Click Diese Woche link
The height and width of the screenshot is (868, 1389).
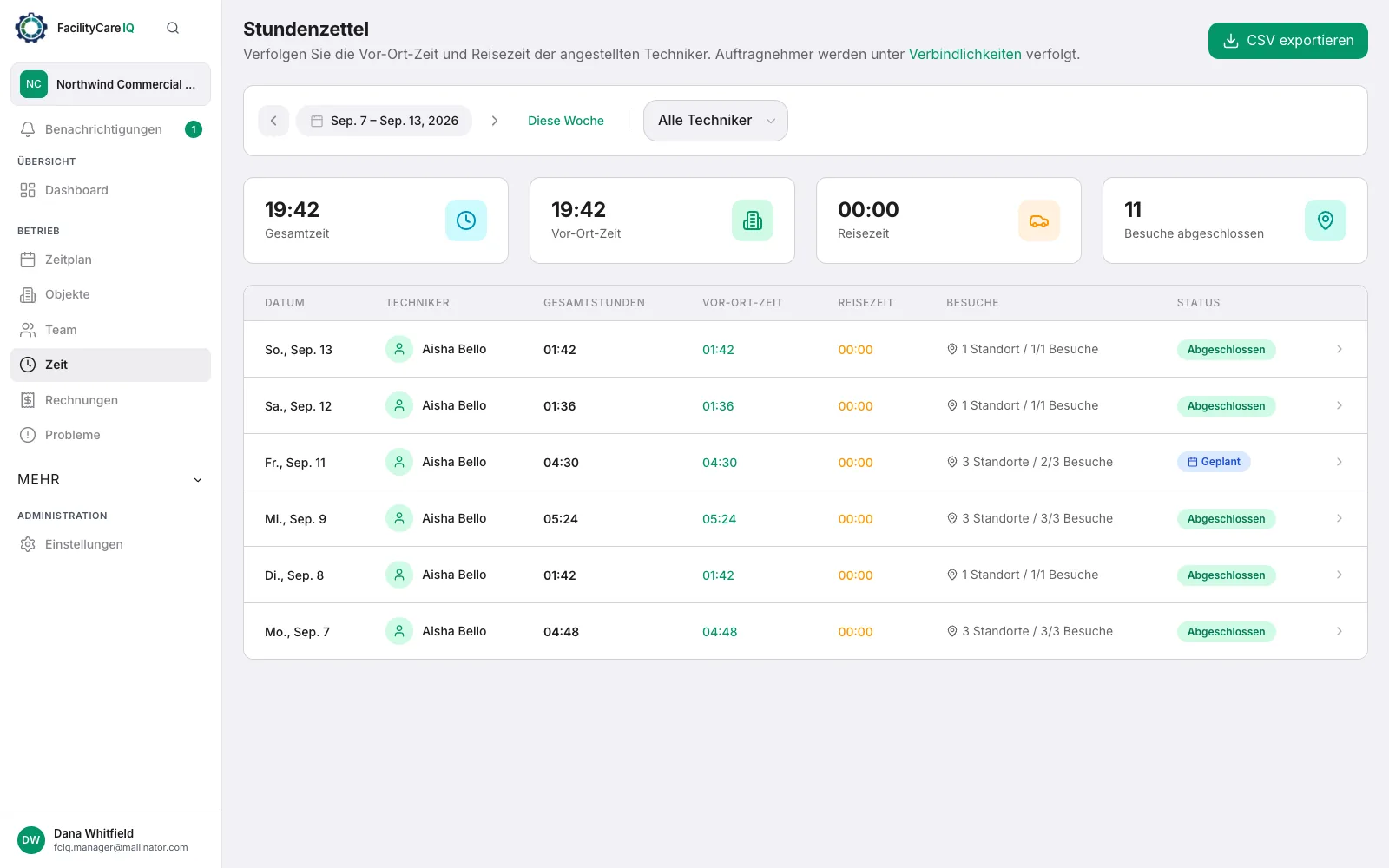pyautogui.click(x=566, y=121)
